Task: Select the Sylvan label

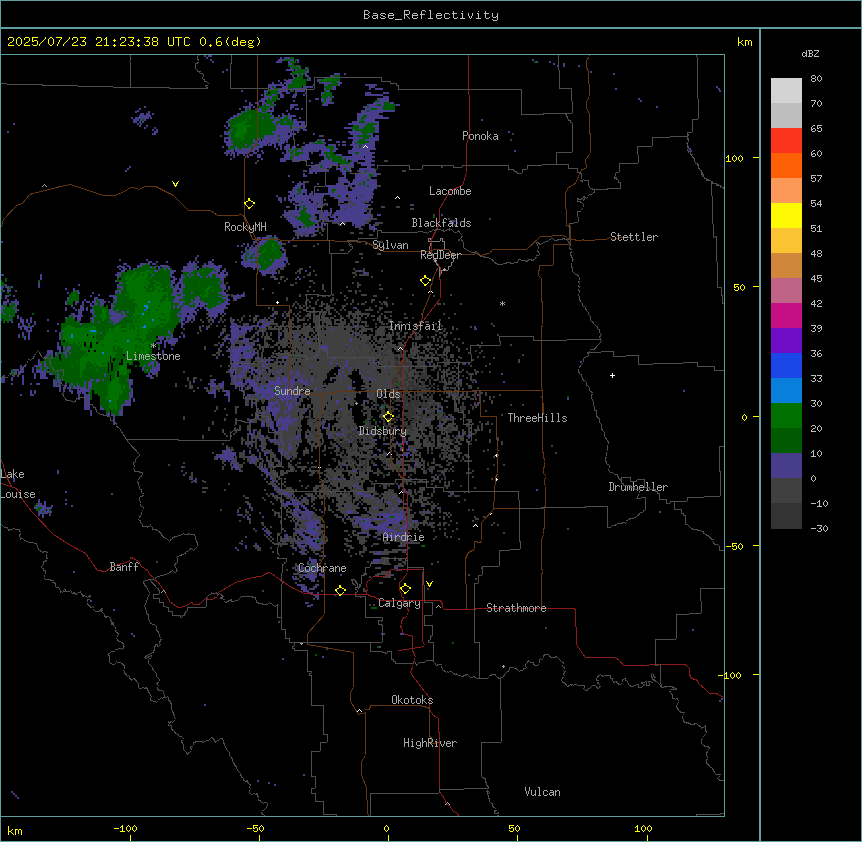Action: pos(390,245)
